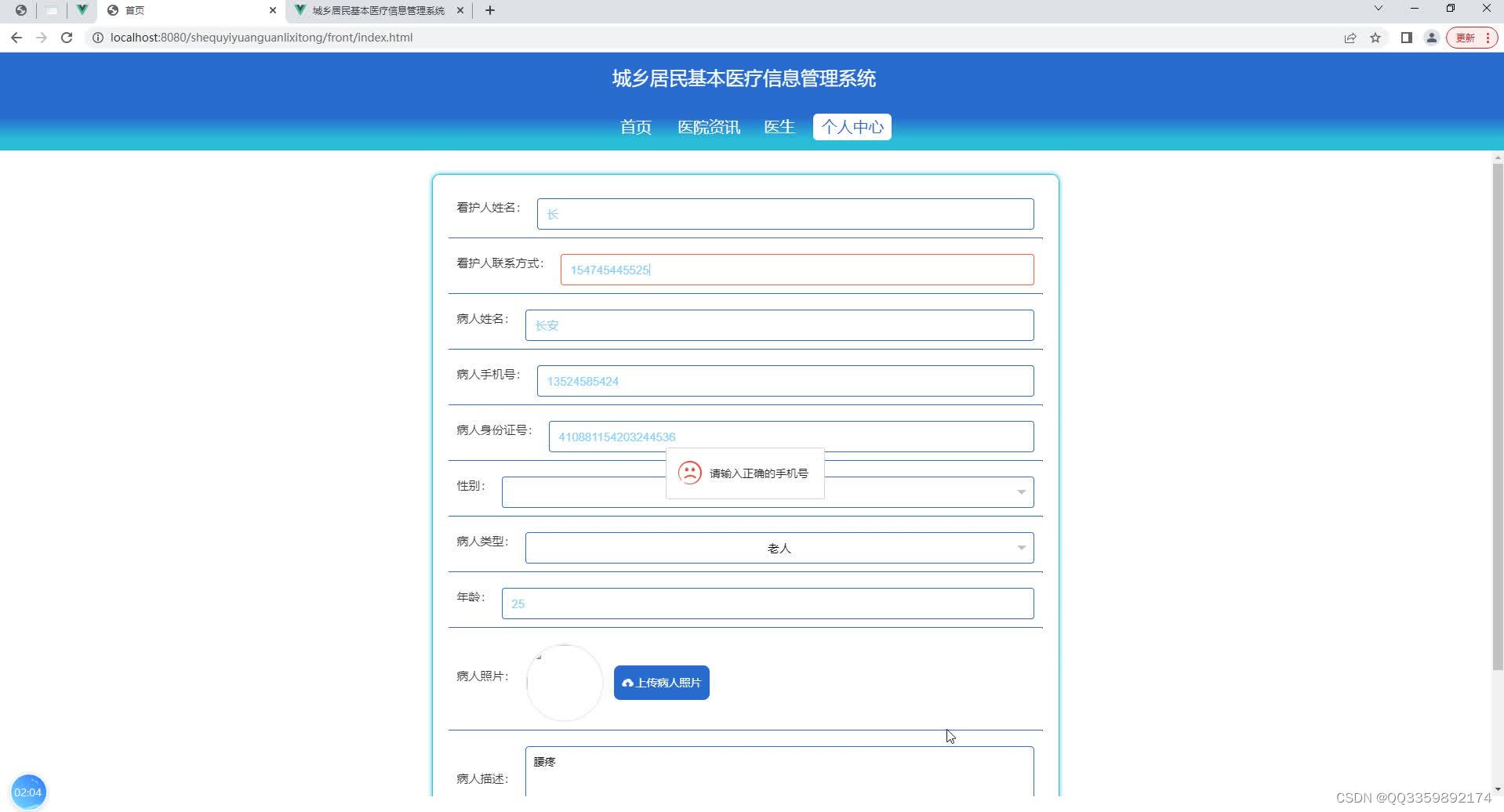Open 医生 in the navigation menu

click(779, 127)
